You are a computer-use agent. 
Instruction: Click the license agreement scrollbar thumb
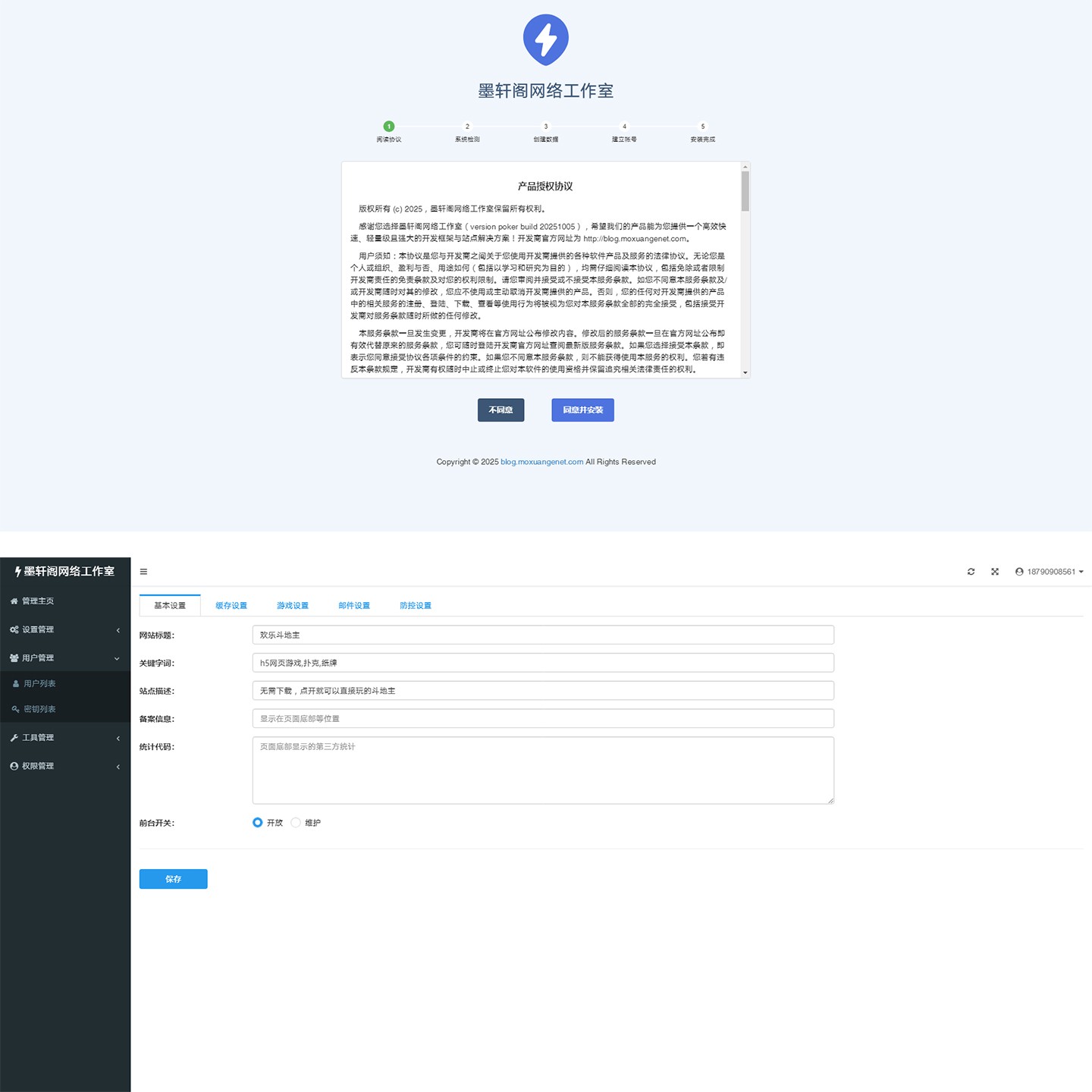(x=745, y=191)
